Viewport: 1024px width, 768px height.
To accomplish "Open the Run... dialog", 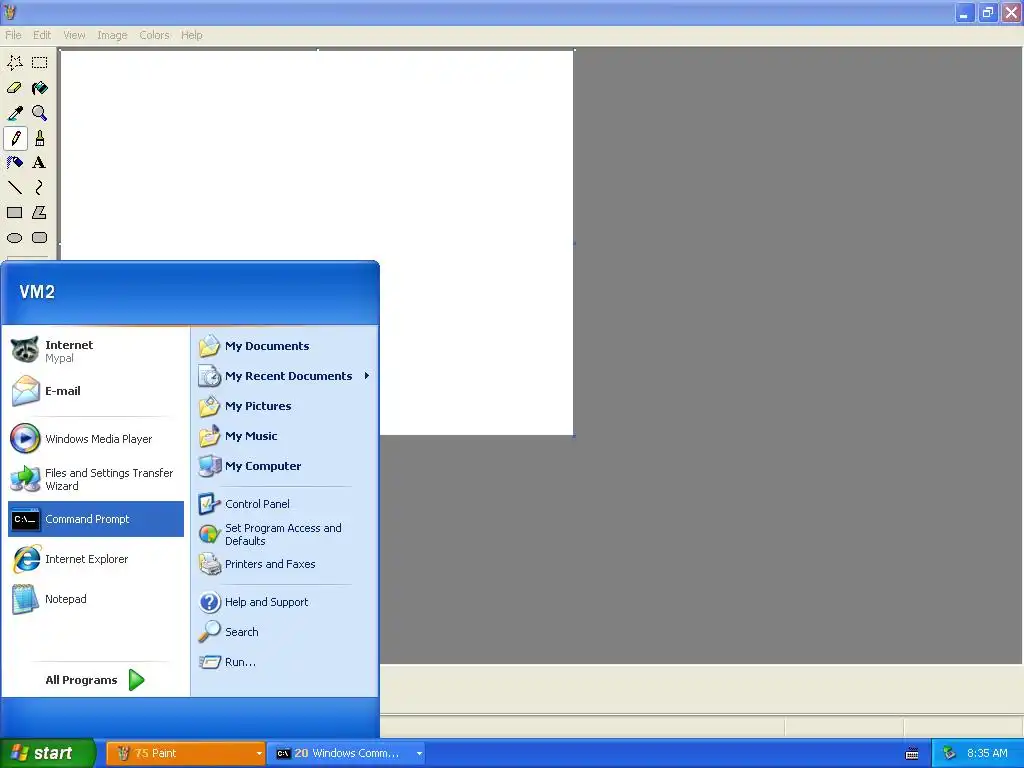I will click(285, 662).
